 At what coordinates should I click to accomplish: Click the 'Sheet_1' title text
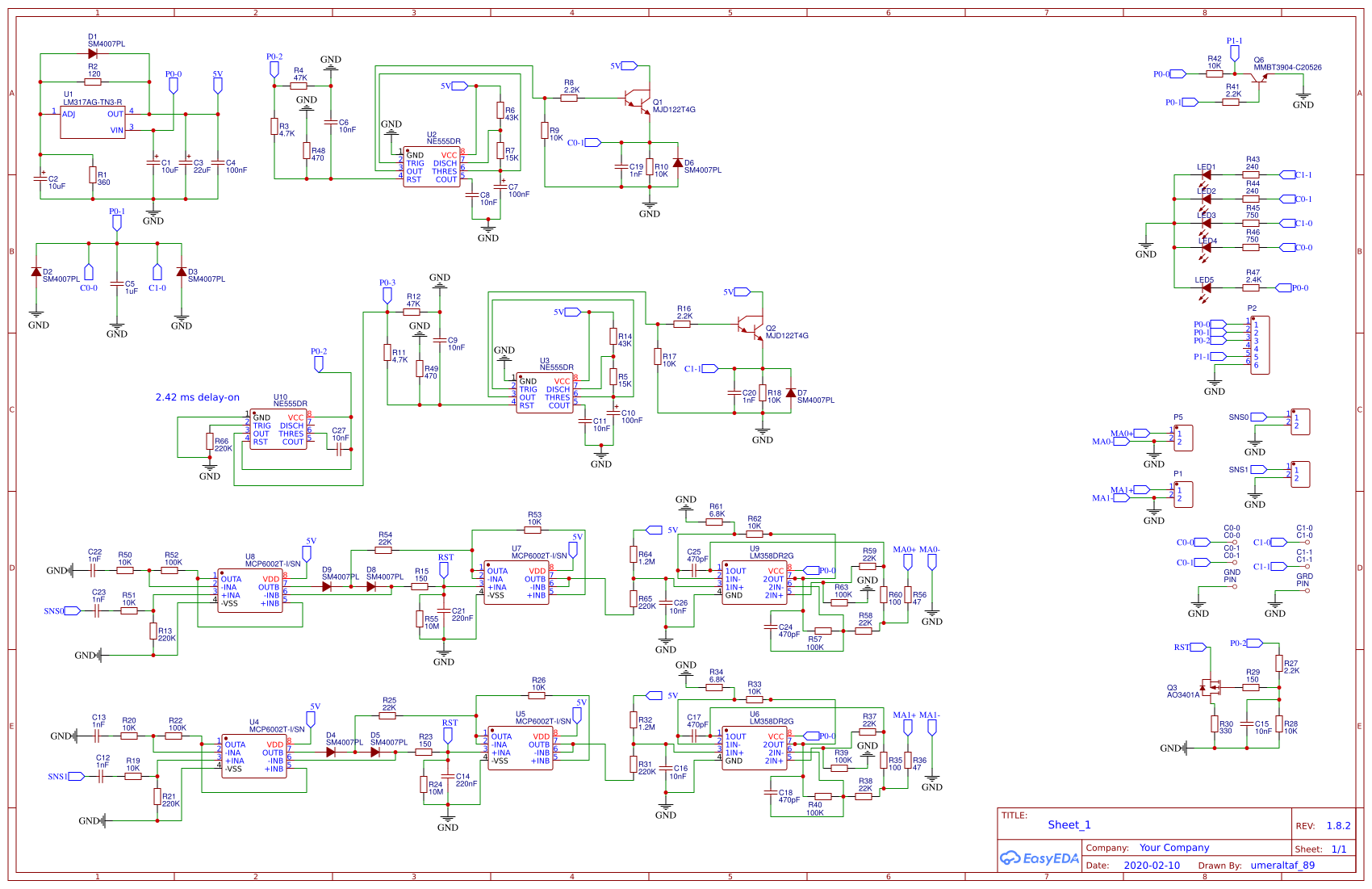[1069, 825]
